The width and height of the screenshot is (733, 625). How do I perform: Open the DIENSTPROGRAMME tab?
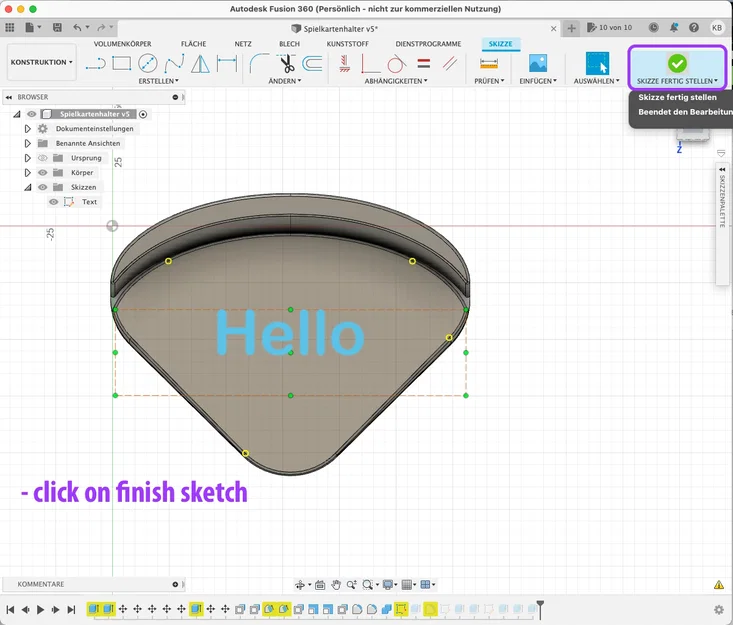point(428,44)
